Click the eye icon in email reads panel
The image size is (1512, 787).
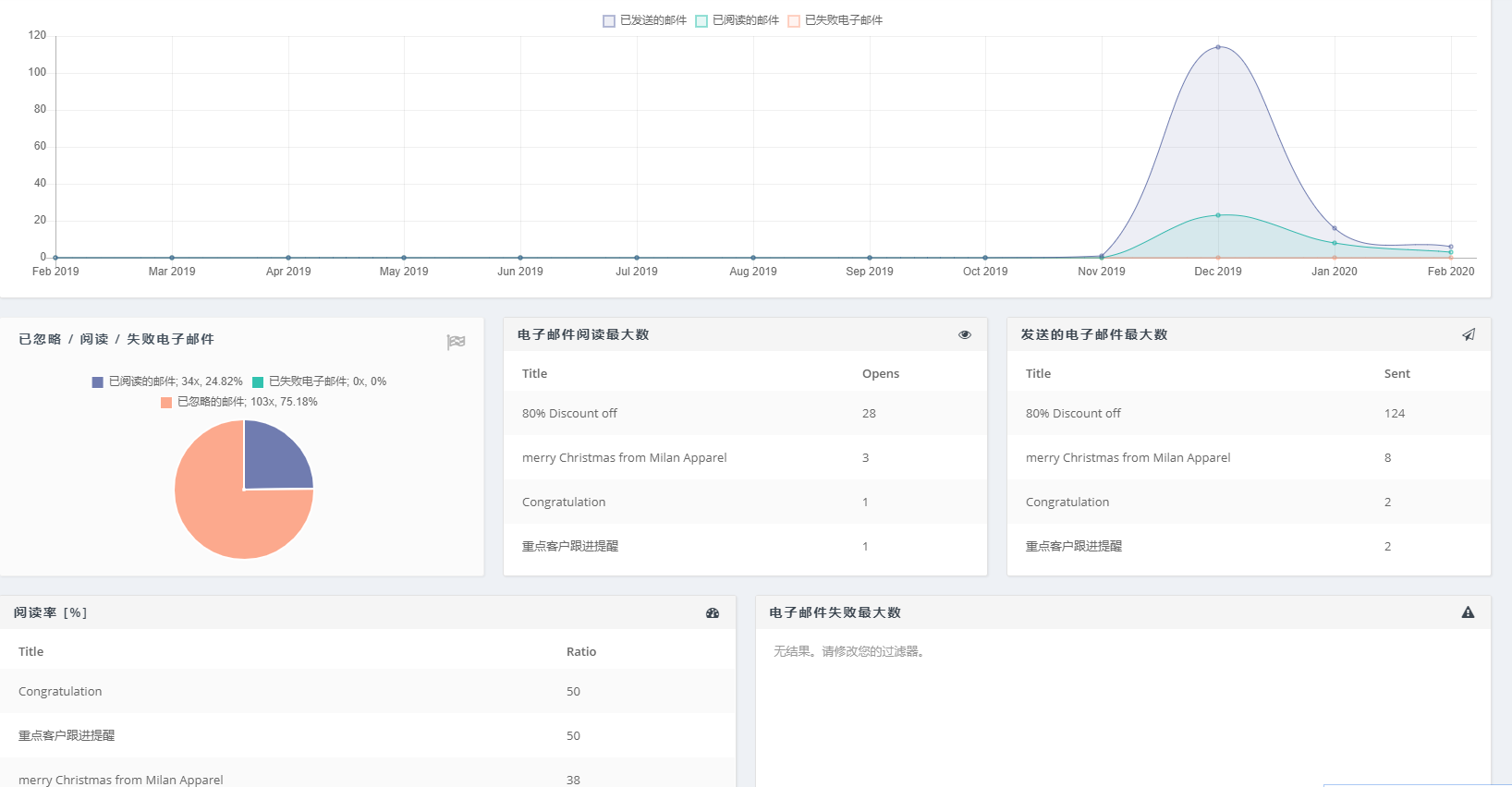click(964, 334)
